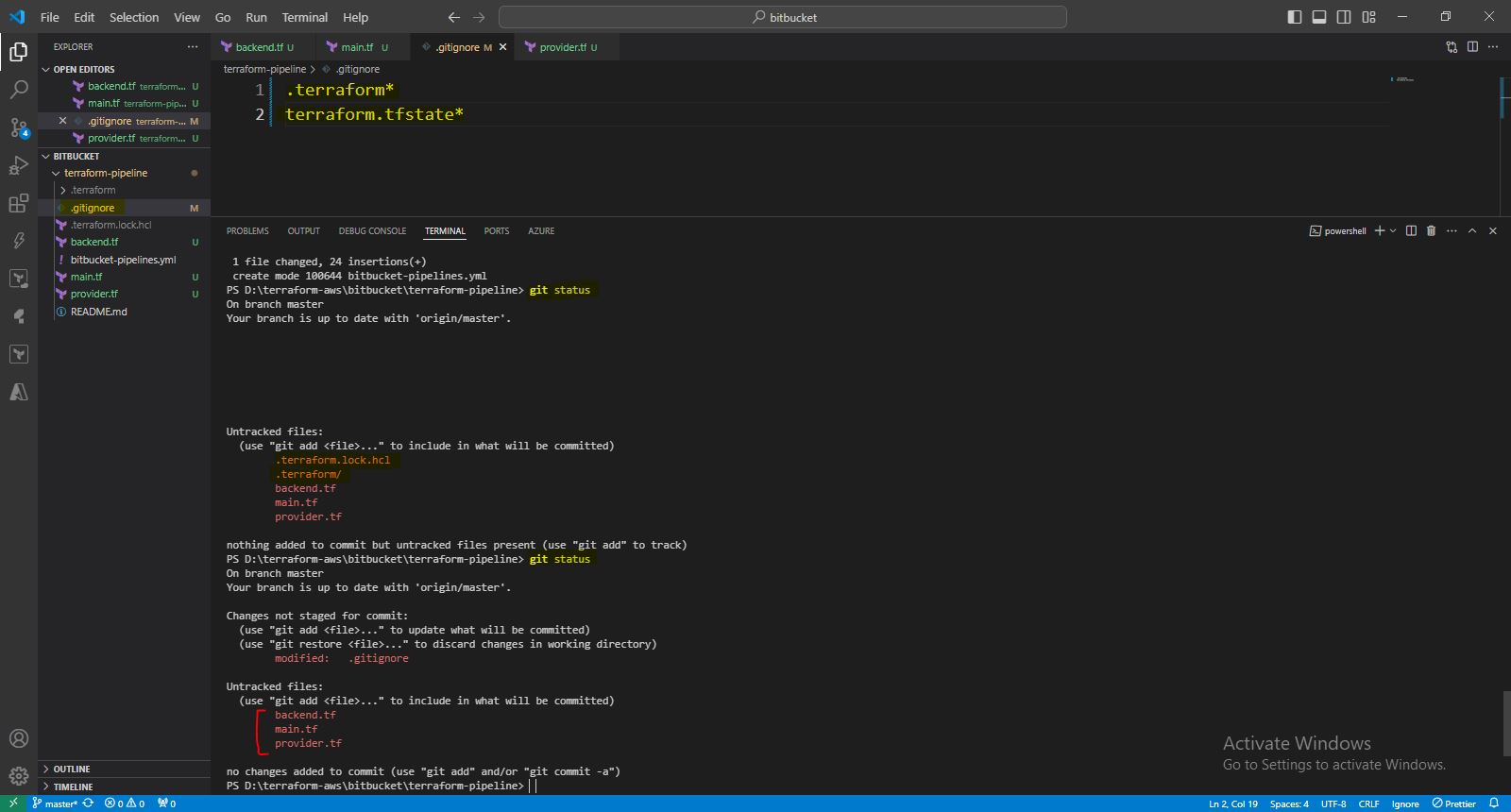This screenshot has height=812, width=1511.
Task: Expand the .terraform folder in explorer
Action: coord(93,190)
